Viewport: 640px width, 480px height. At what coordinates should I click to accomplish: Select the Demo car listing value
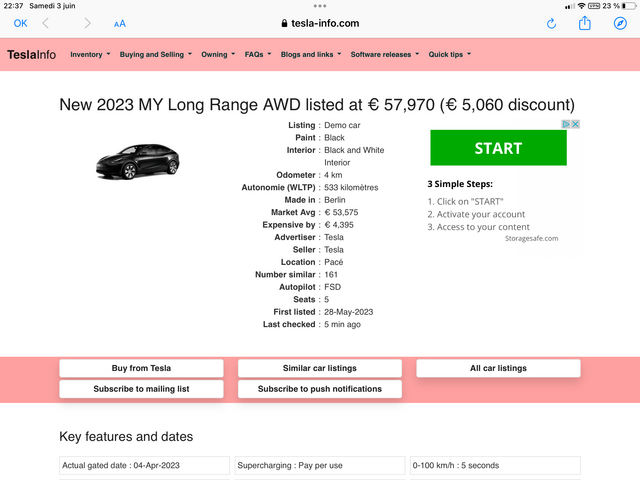[342, 125]
